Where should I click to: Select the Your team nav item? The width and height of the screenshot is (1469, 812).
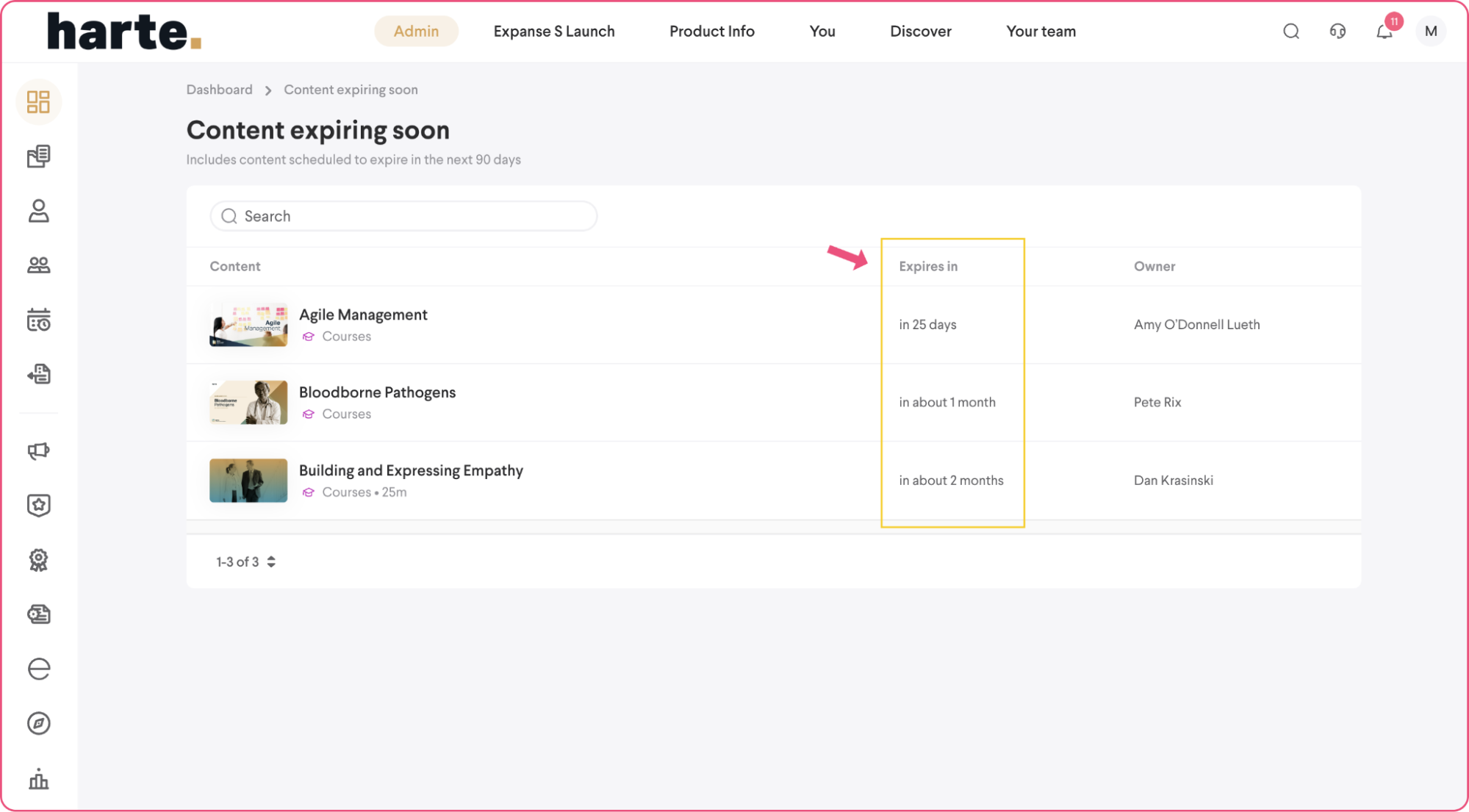tap(1041, 32)
